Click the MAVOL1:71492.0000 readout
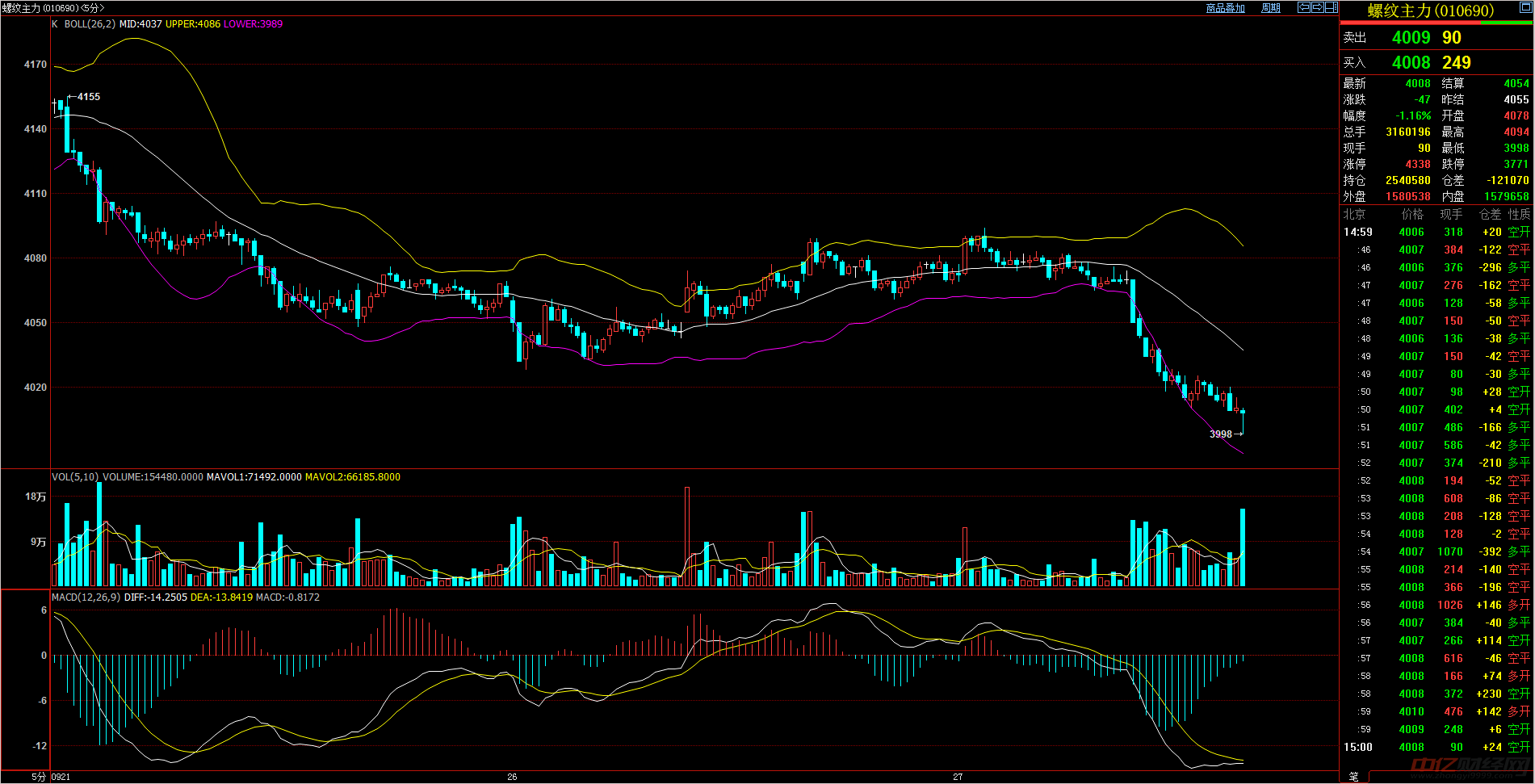The image size is (1535, 784). click(x=254, y=477)
